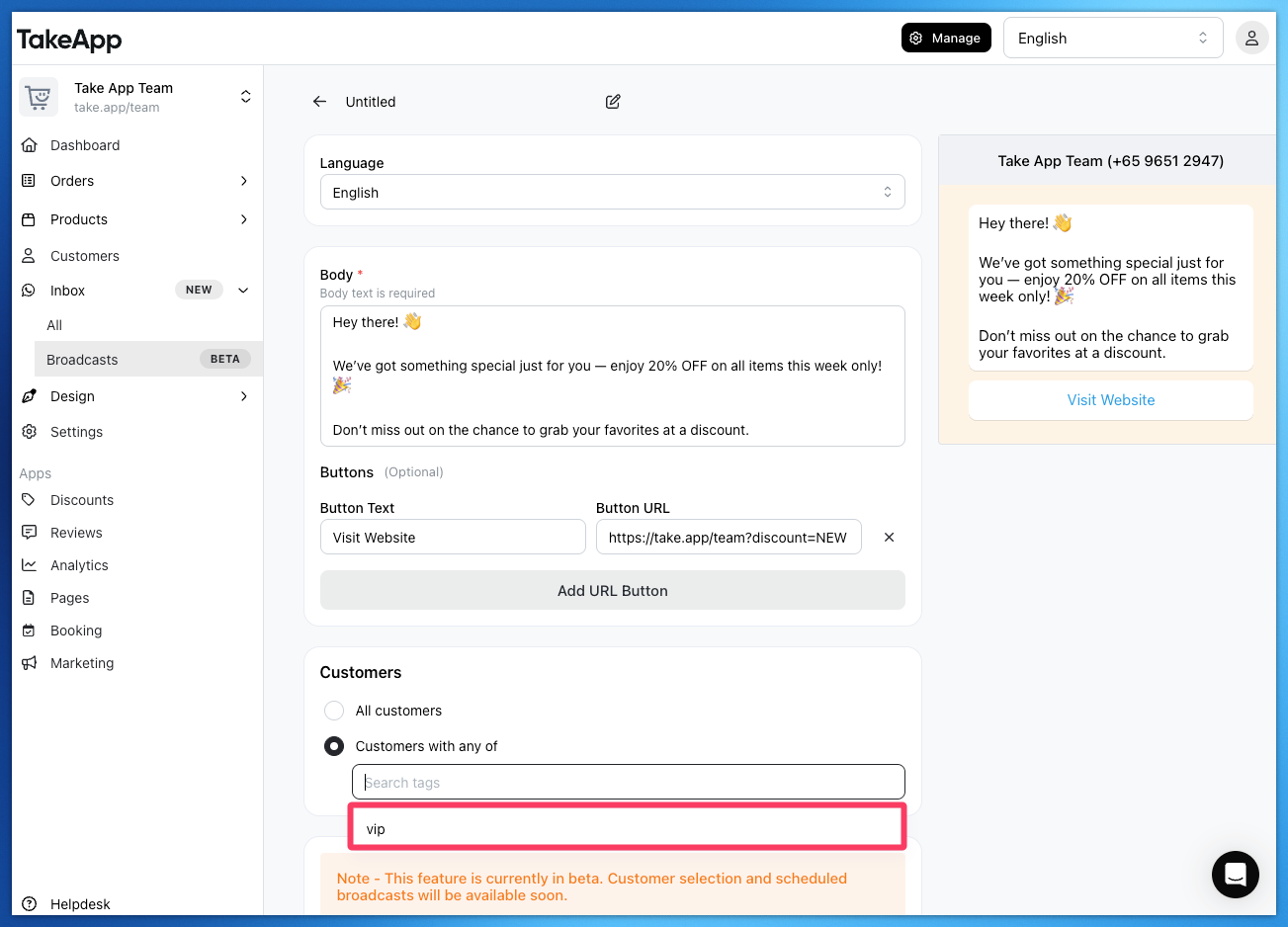The width and height of the screenshot is (1288, 927).
Task: Click the Inbox menu label
Action: (x=67, y=291)
